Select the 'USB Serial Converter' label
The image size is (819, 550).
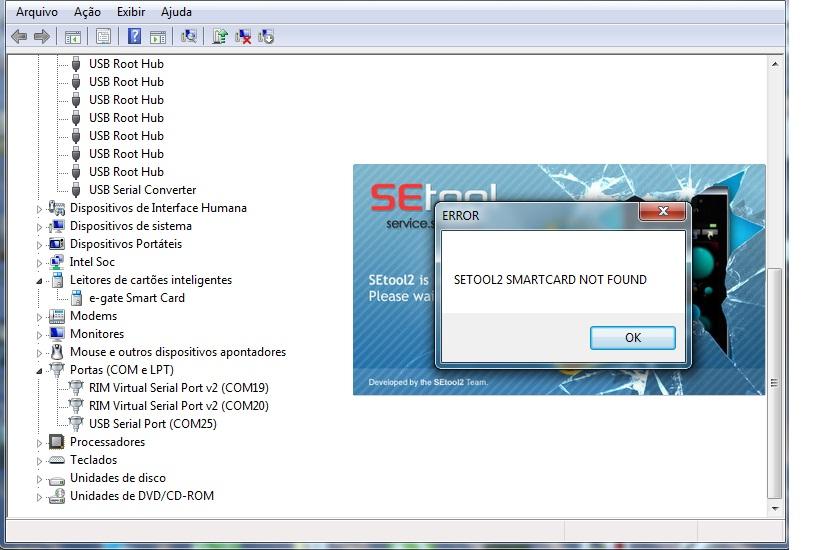click(143, 190)
